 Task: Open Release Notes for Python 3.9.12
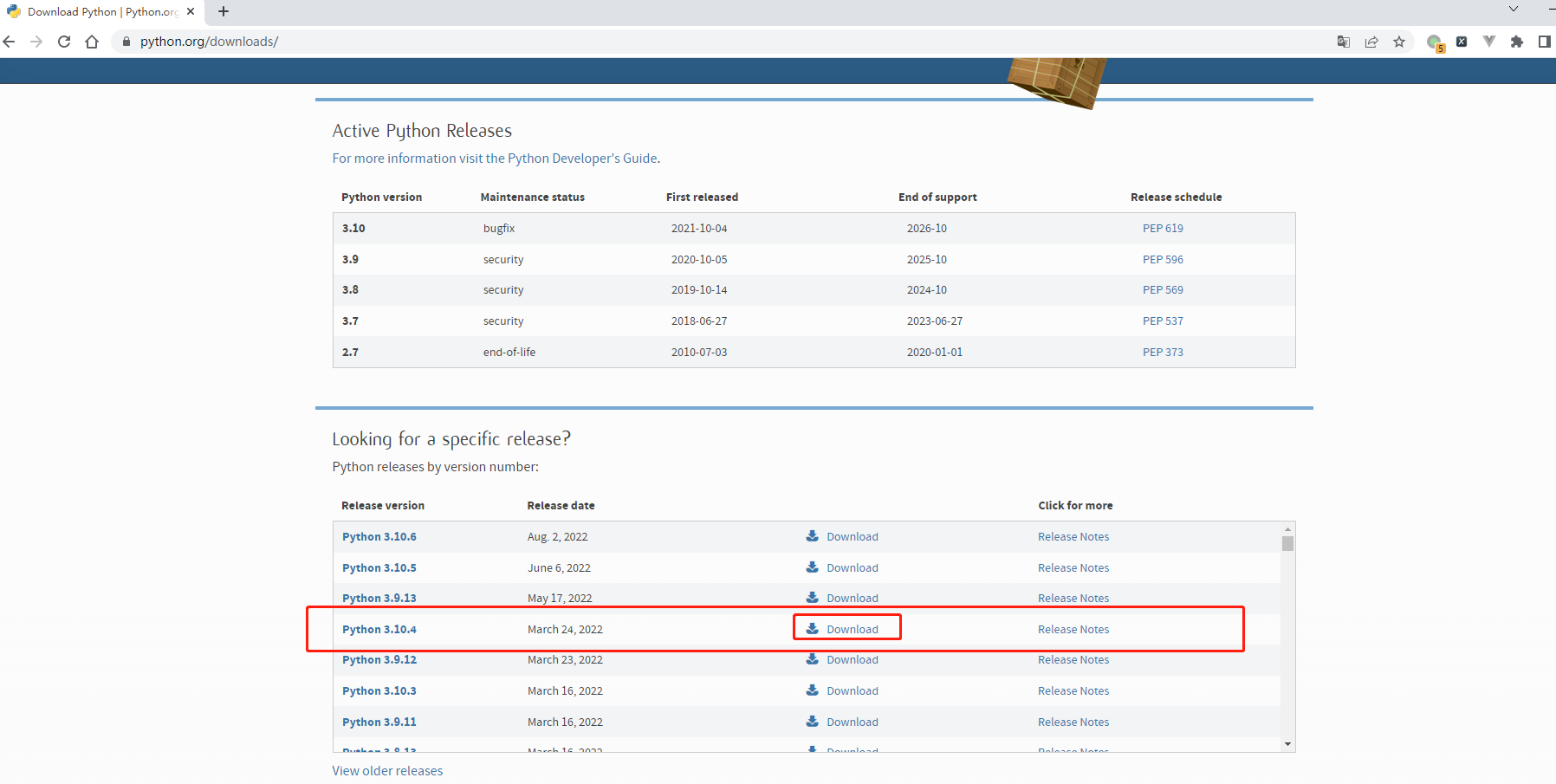tap(1073, 660)
